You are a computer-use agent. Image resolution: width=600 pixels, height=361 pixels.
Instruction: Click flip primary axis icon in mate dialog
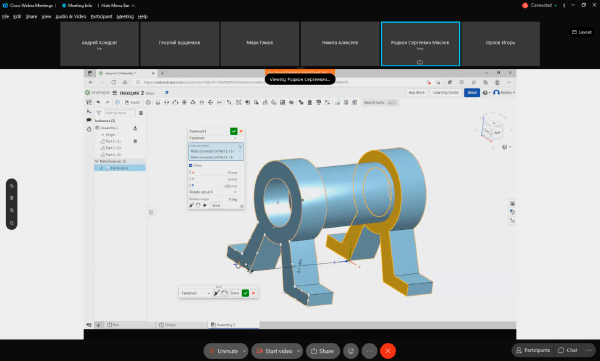coord(191,206)
